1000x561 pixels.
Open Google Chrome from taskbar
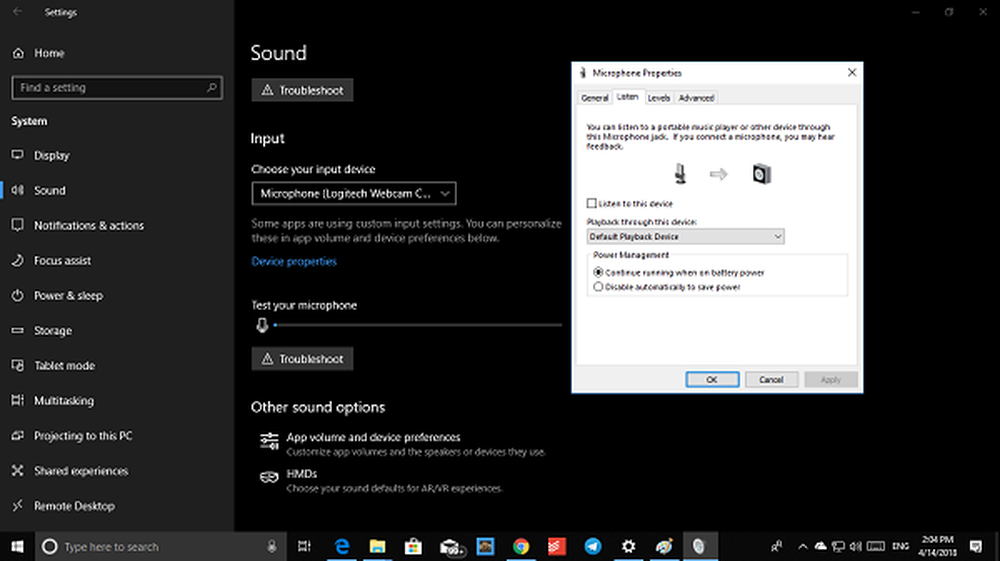tap(521, 546)
